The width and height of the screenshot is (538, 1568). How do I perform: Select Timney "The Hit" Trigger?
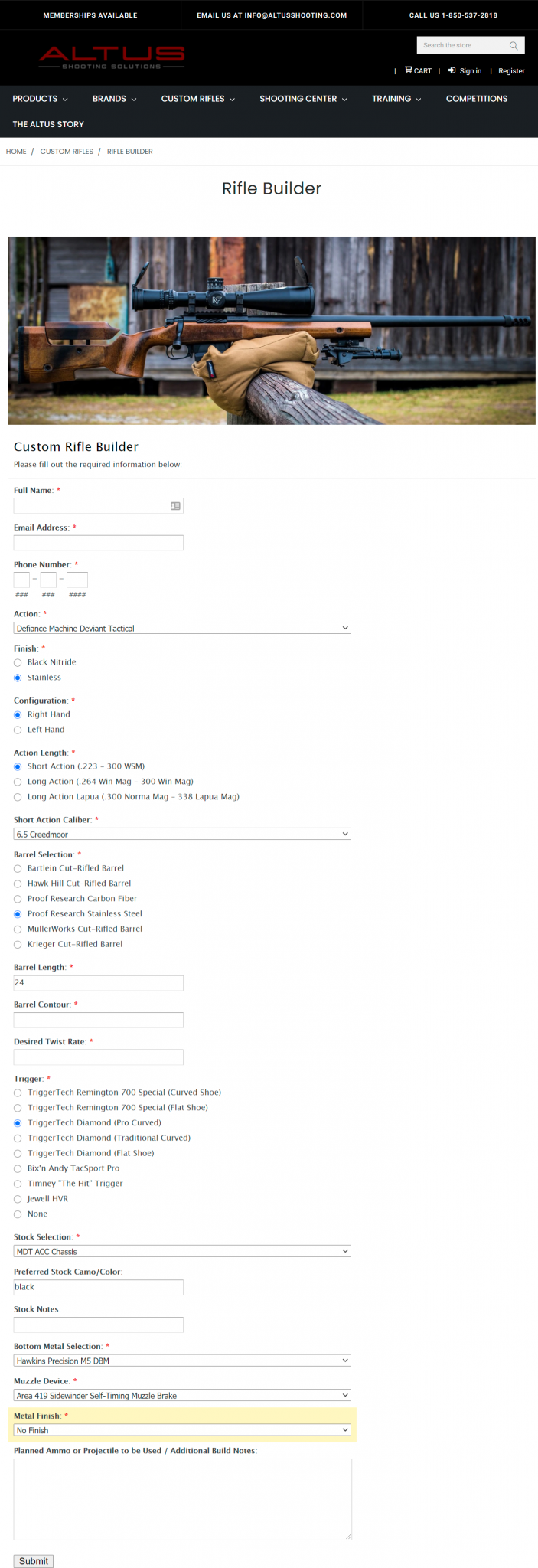point(18,1184)
